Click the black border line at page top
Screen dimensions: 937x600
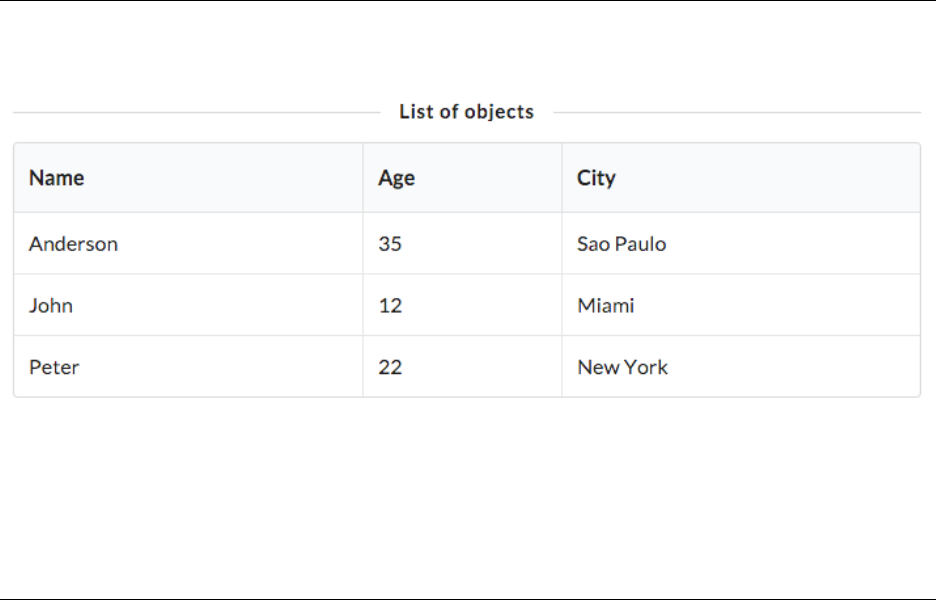(x=468, y=0)
